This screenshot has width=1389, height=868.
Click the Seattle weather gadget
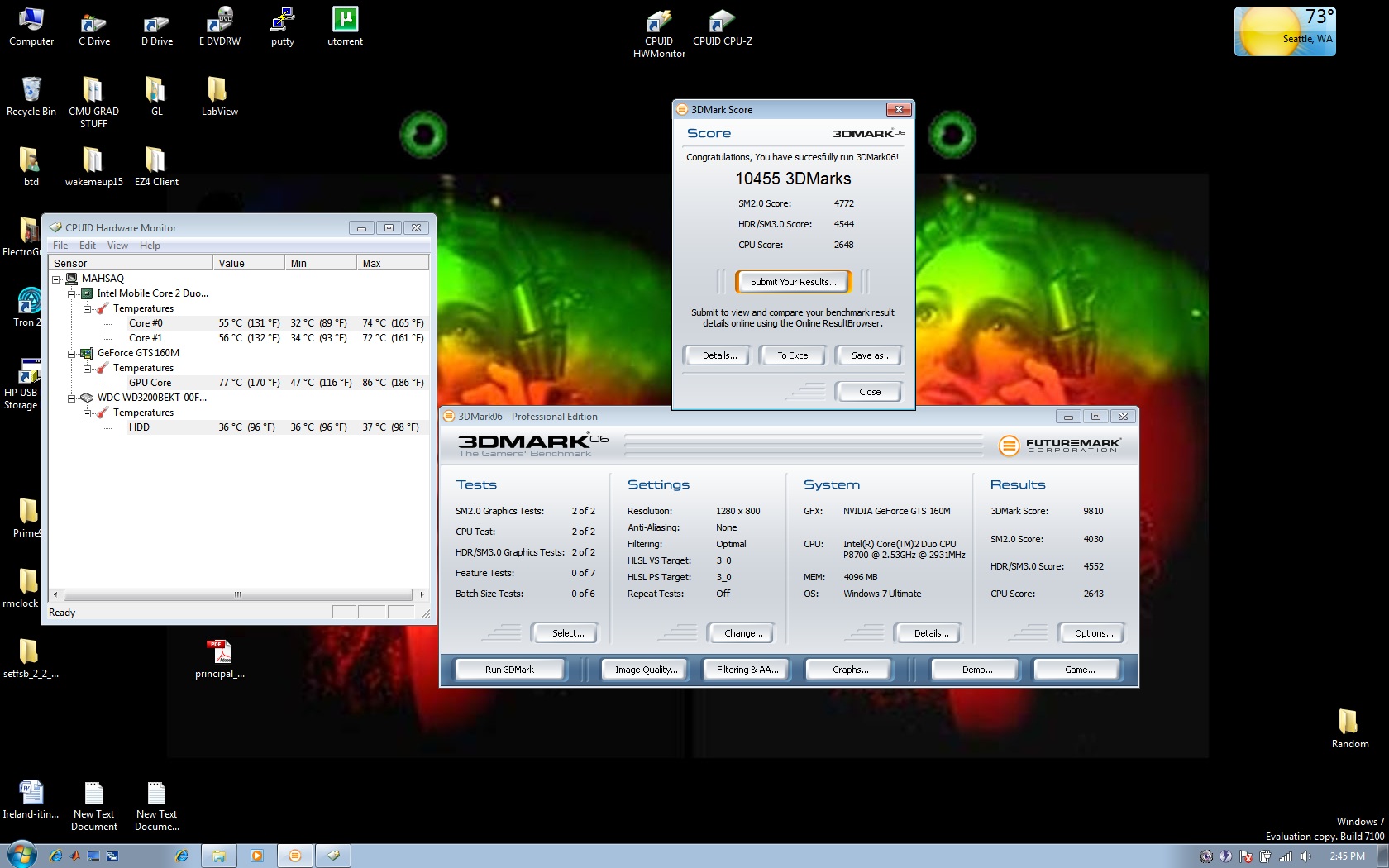[1285, 31]
